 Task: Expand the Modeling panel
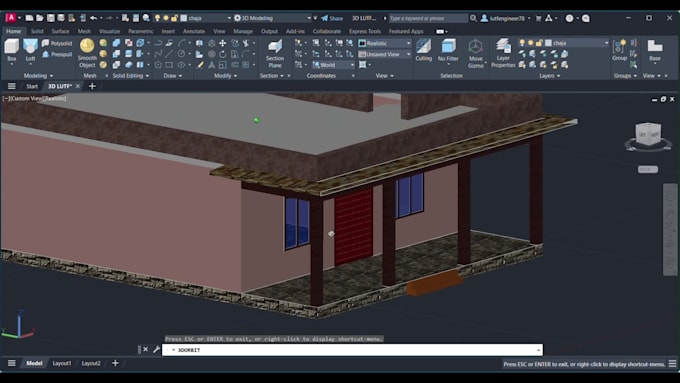(x=38, y=76)
